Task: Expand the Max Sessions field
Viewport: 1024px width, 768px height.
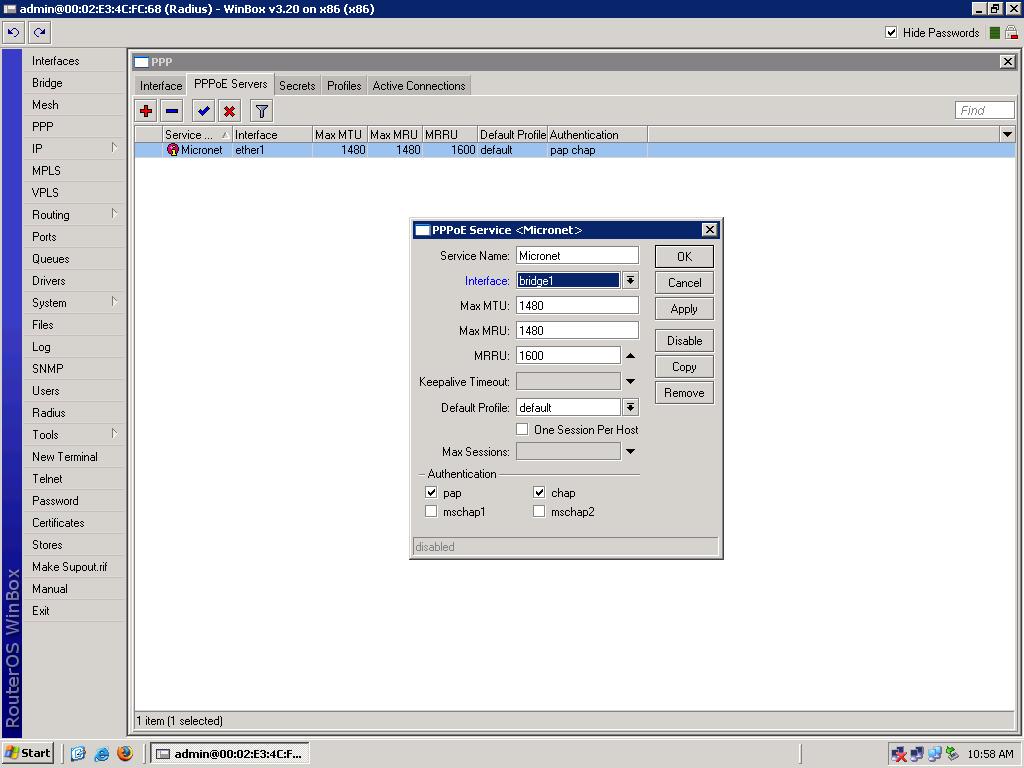Action: (630, 451)
